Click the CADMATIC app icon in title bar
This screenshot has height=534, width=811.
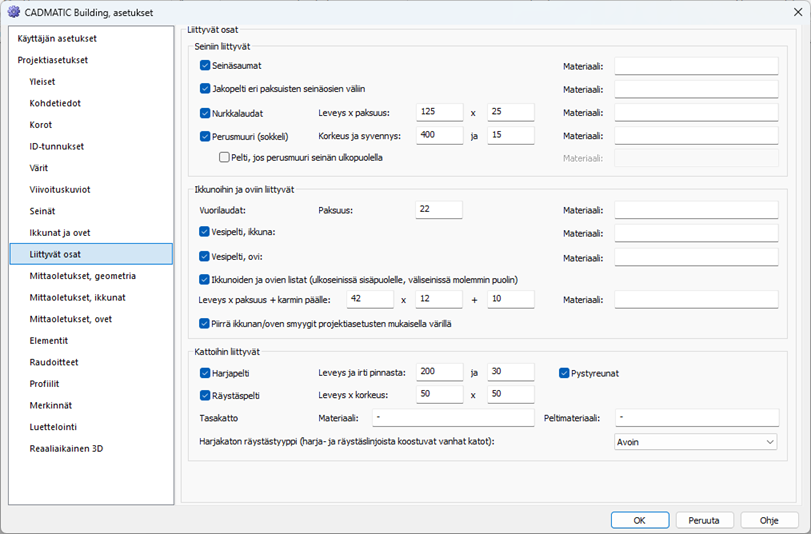tap(13, 12)
